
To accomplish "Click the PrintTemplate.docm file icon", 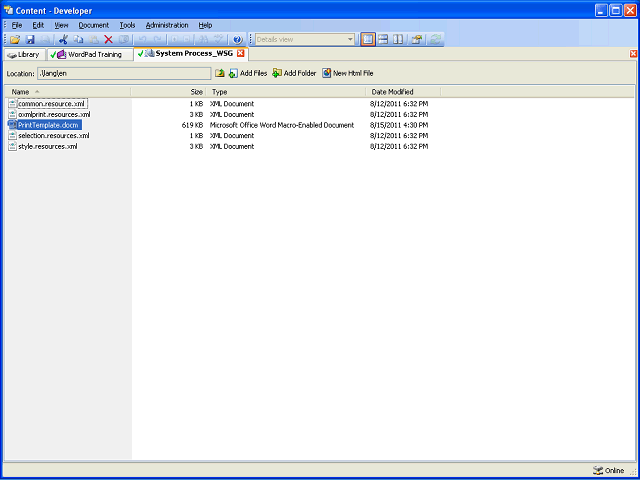I will 13,125.
